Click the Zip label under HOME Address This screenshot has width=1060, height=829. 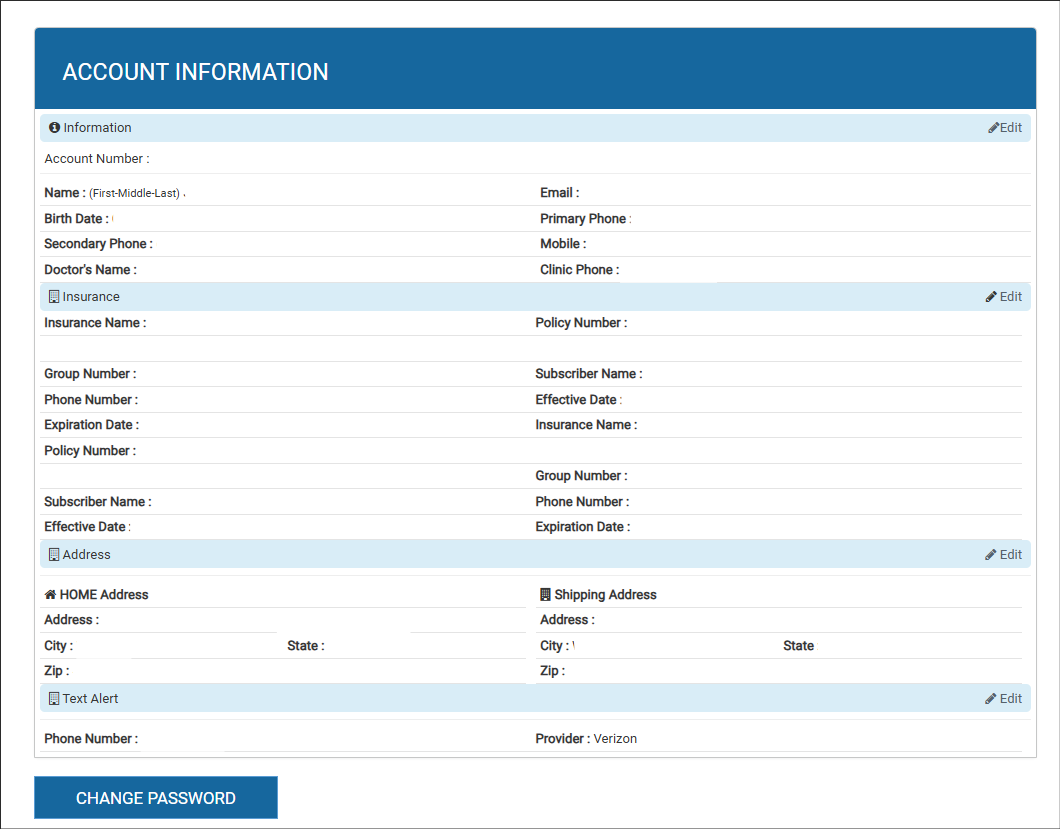pos(57,671)
